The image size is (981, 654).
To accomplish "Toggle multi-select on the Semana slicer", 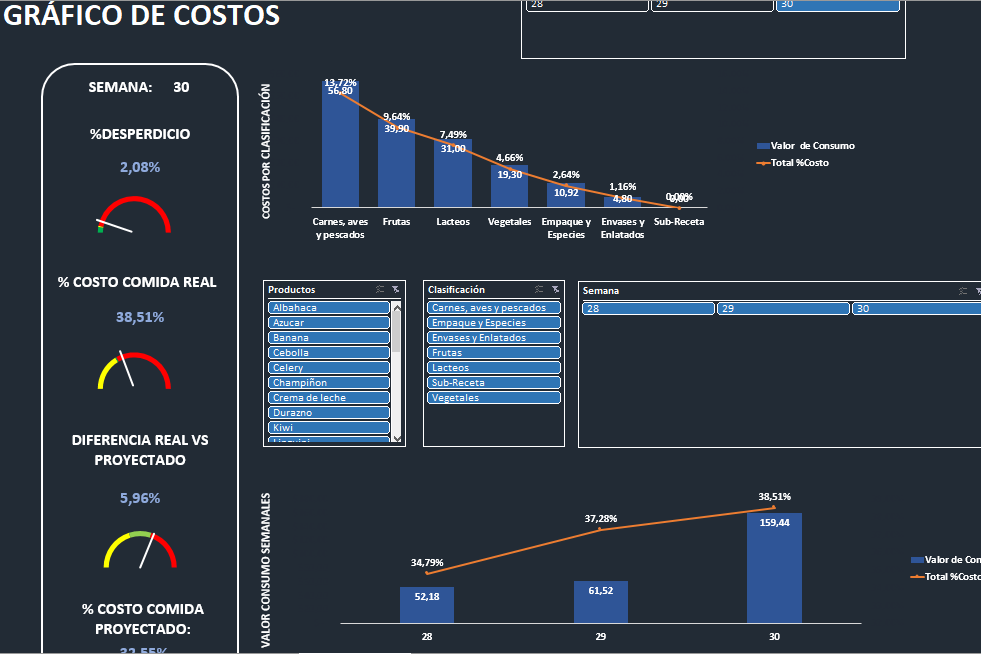I will click(963, 290).
